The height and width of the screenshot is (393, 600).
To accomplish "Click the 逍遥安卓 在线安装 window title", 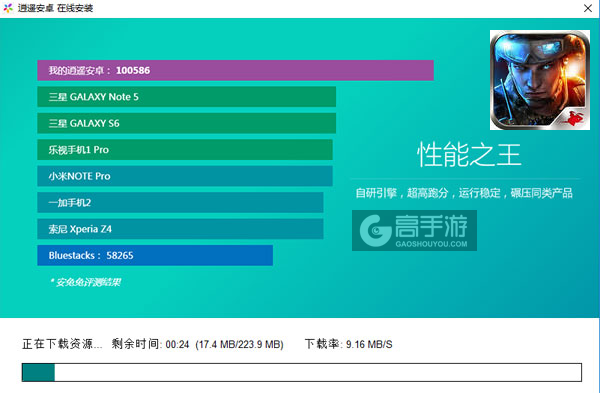I will coord(55,8).
